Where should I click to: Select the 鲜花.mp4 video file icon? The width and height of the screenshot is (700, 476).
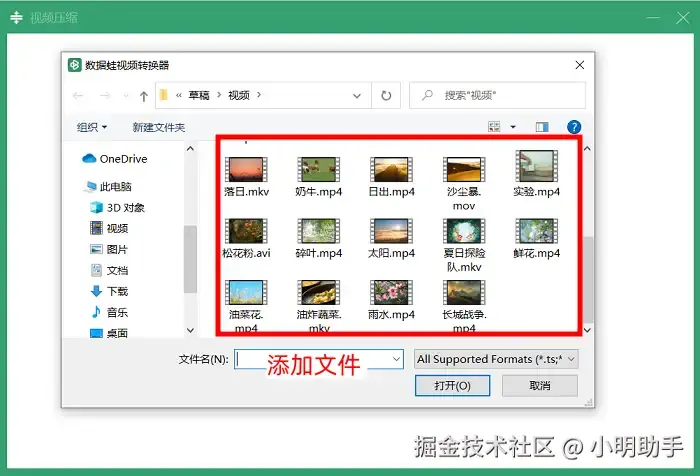[537, 231]
